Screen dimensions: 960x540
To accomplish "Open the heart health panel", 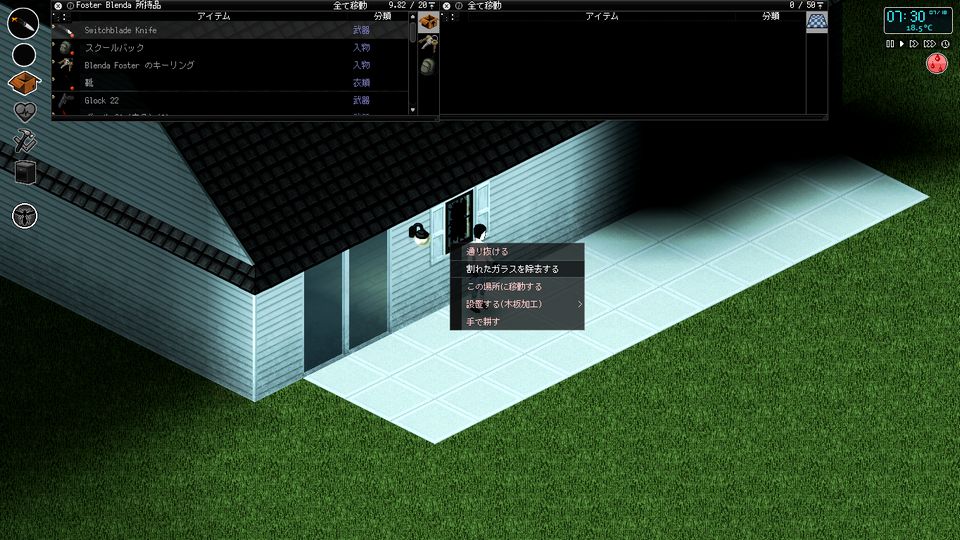I will coord(25,112).
